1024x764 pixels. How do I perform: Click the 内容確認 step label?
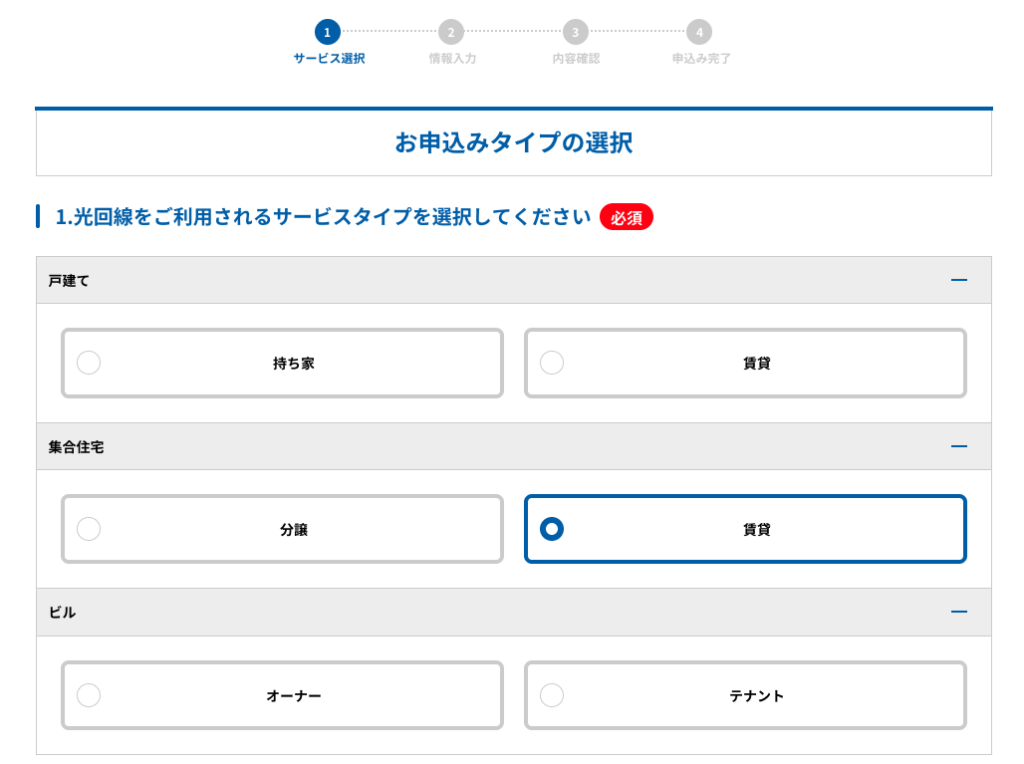[x=576, y=59]
